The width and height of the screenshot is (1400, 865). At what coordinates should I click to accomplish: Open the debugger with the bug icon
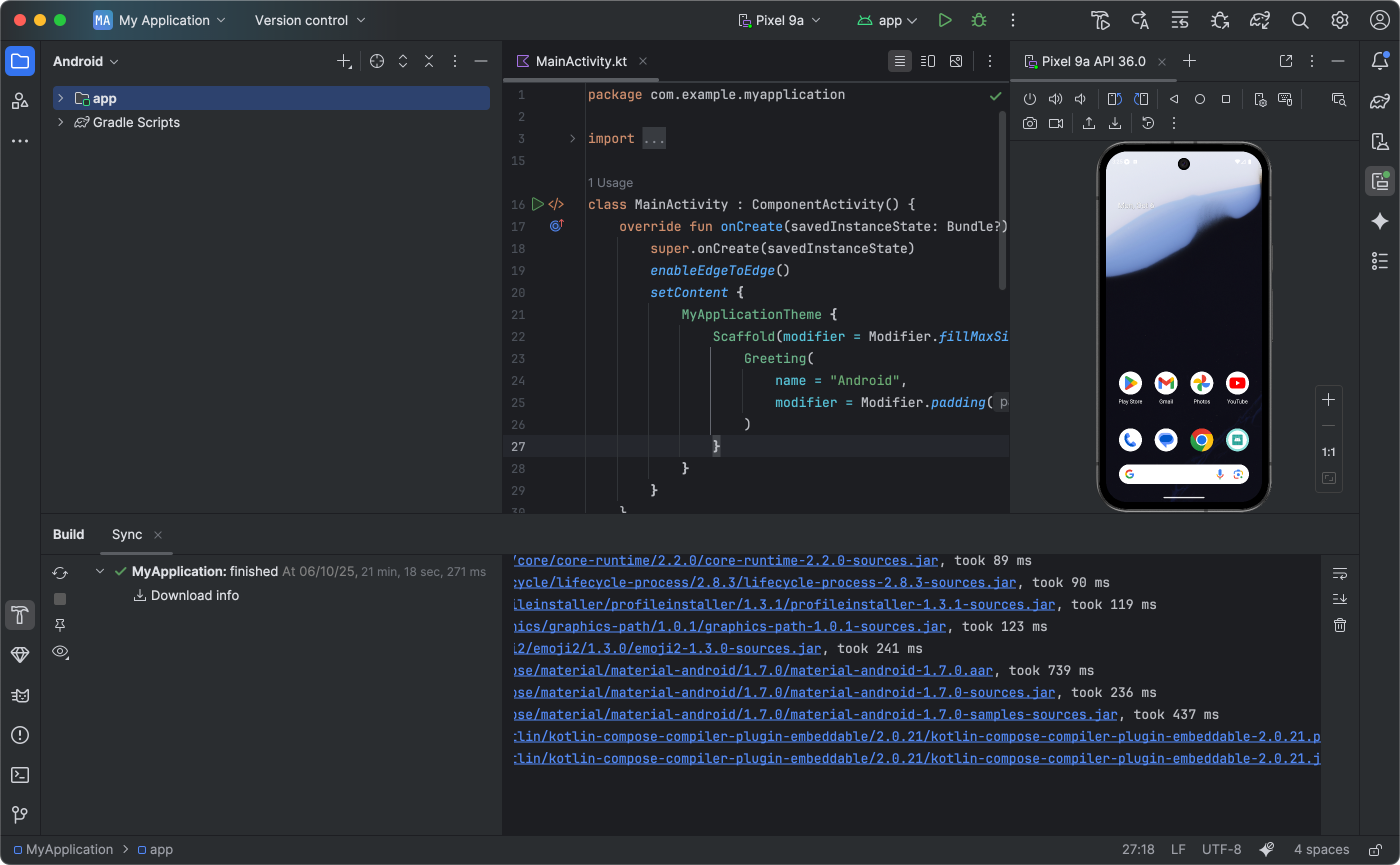tap(978, 20)
